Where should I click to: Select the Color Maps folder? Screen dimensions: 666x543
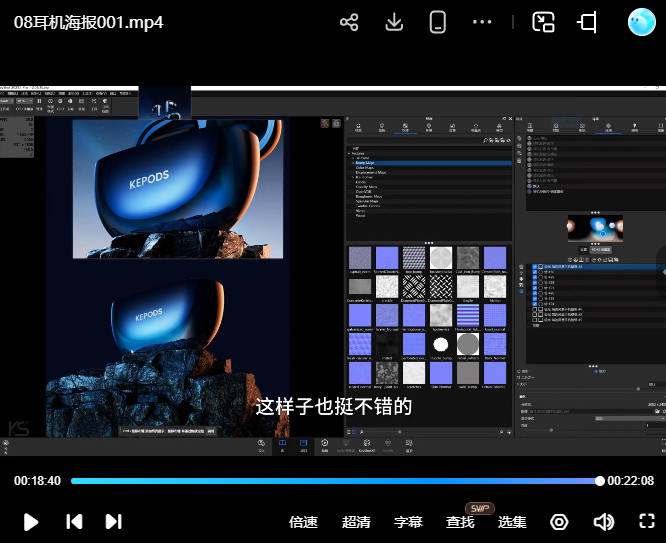click(x=364, y=168)
